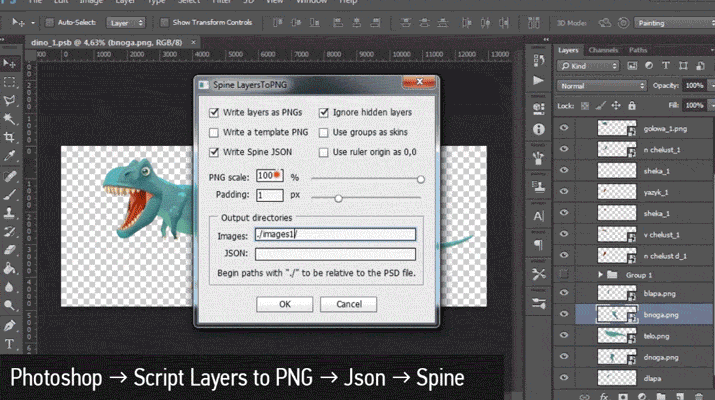
Task: Open the Actions panel play icon
Action: tap(539, 80)
